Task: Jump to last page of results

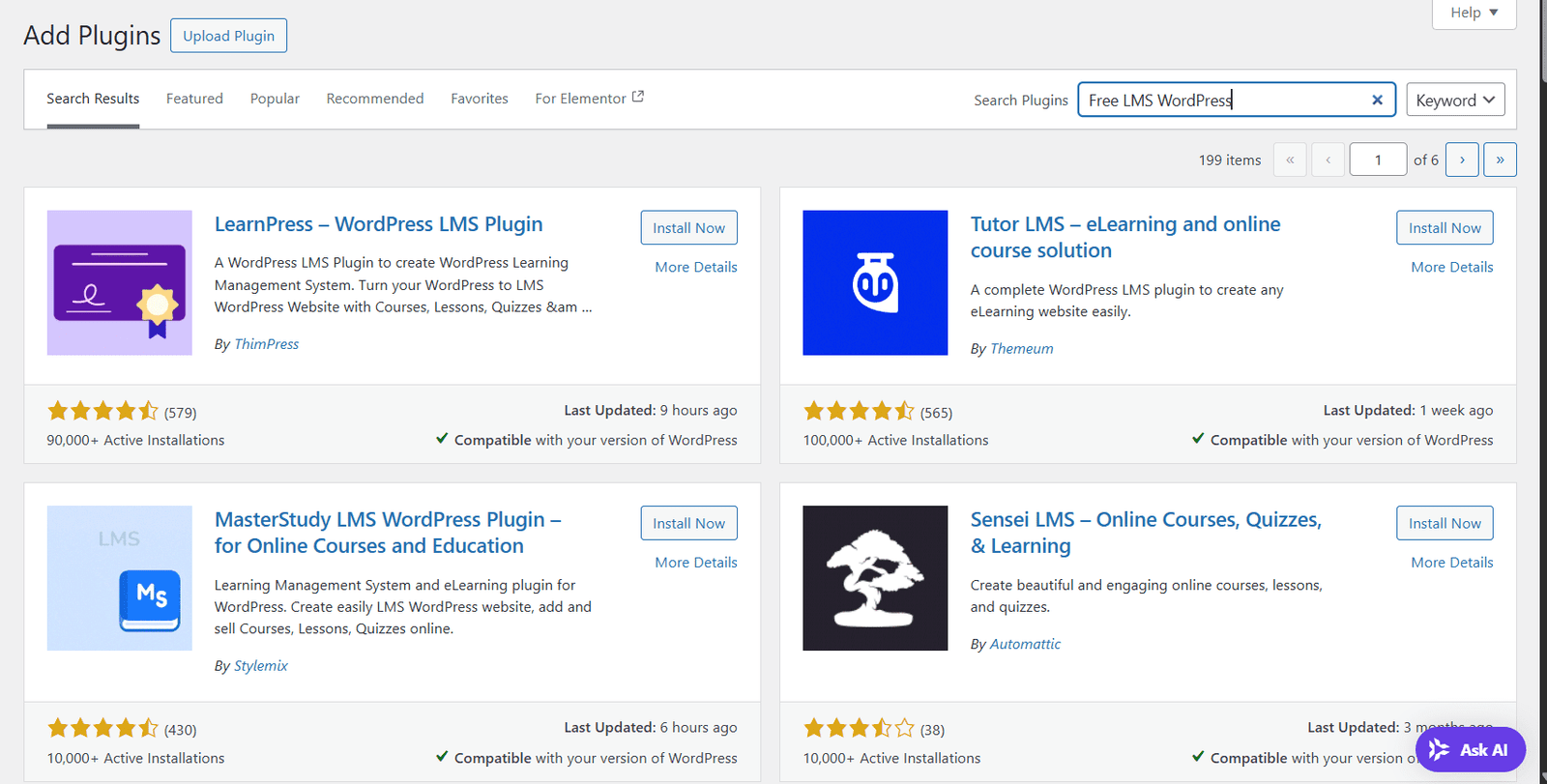Action: pyautogui.click(x=1500, y=160)
